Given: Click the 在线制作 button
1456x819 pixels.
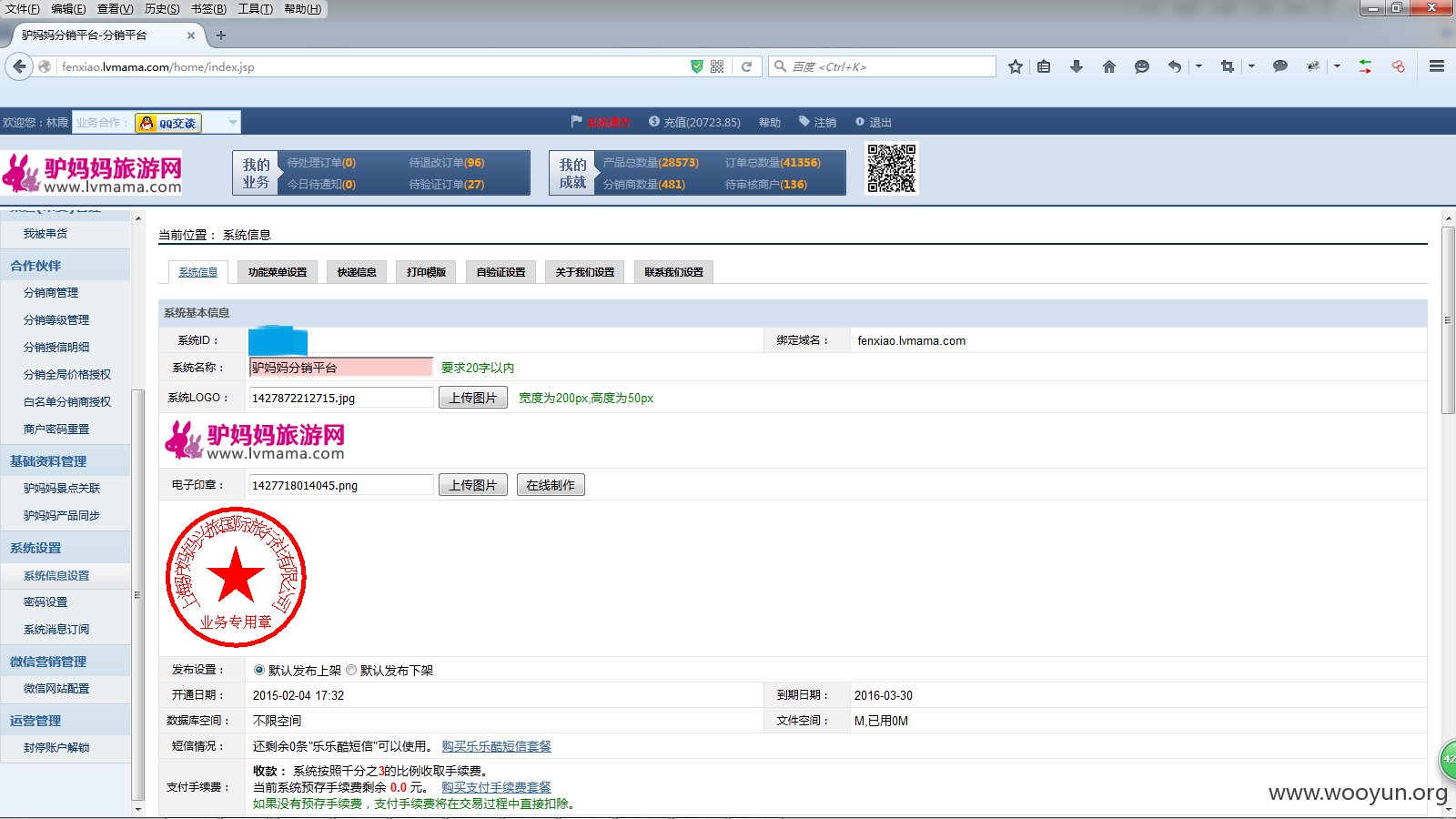Looking at the screenshot, I should coord(551,485).
